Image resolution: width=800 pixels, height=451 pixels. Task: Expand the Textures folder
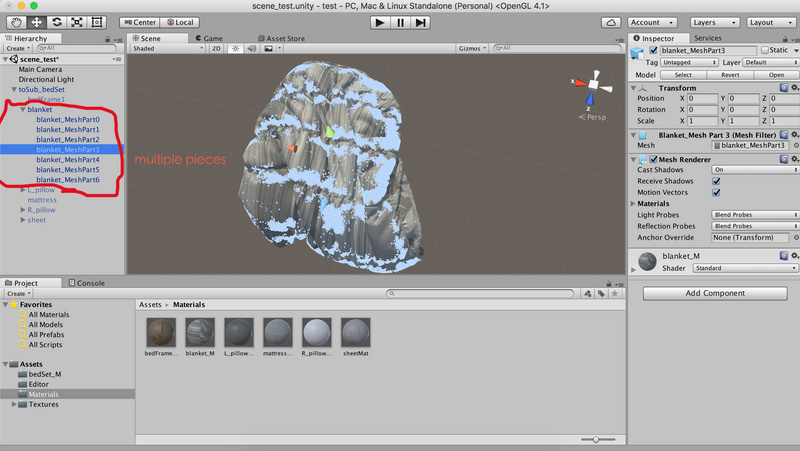pyautogui.click(x=14, y=404)
